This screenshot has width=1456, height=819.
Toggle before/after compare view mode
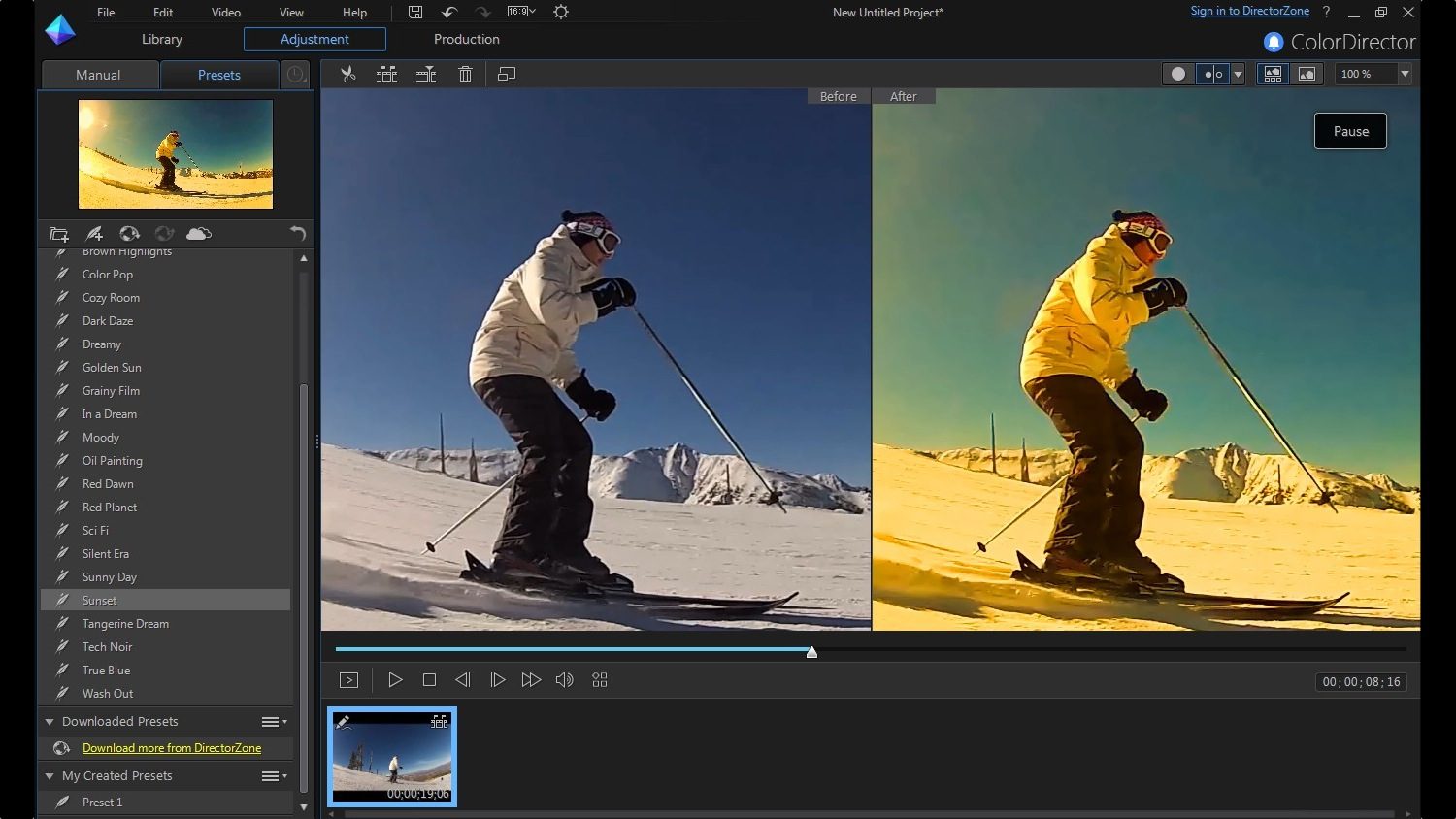1213,74
